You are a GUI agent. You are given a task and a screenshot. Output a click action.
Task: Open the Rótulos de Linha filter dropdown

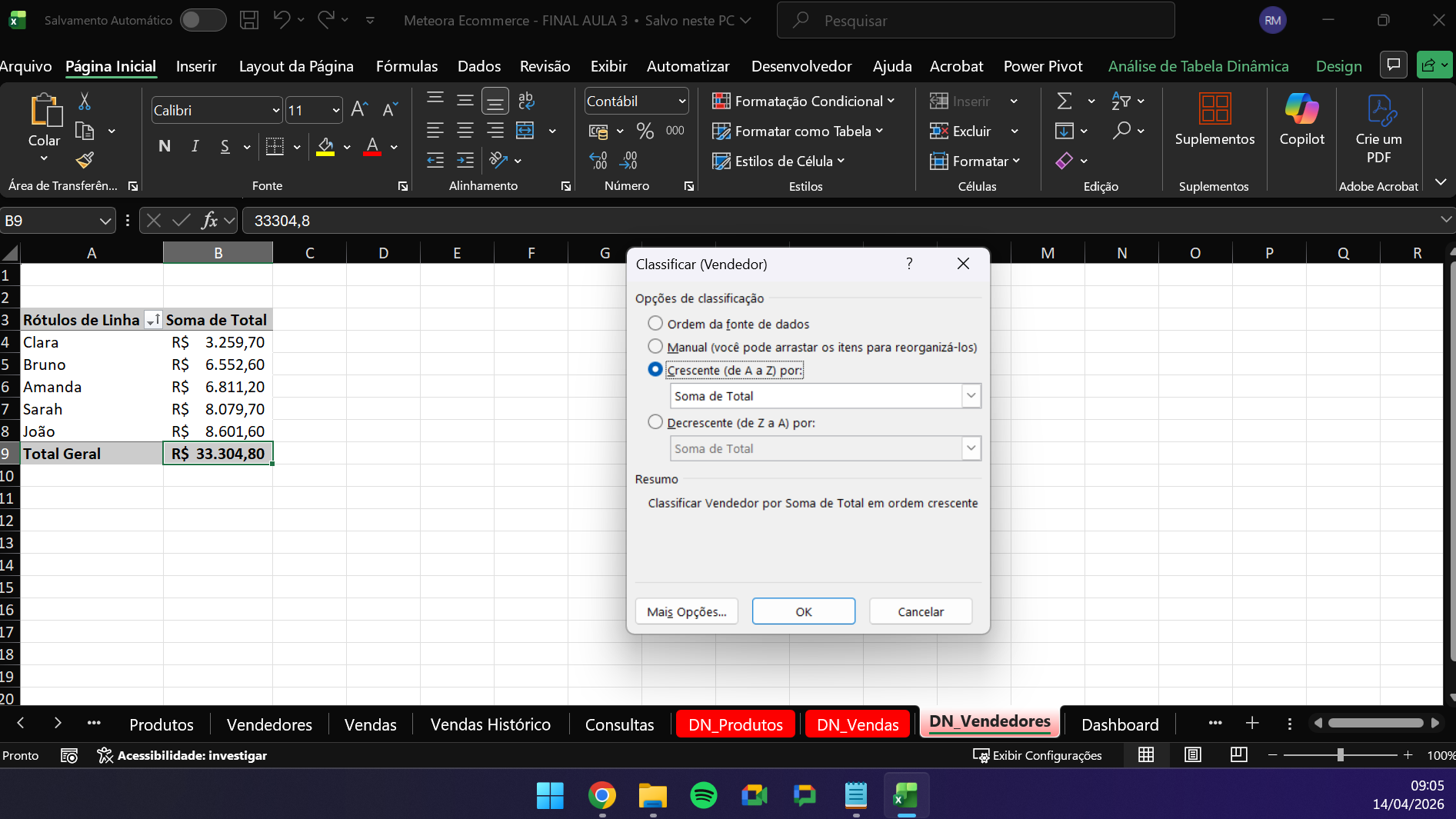tap(153, 320)
